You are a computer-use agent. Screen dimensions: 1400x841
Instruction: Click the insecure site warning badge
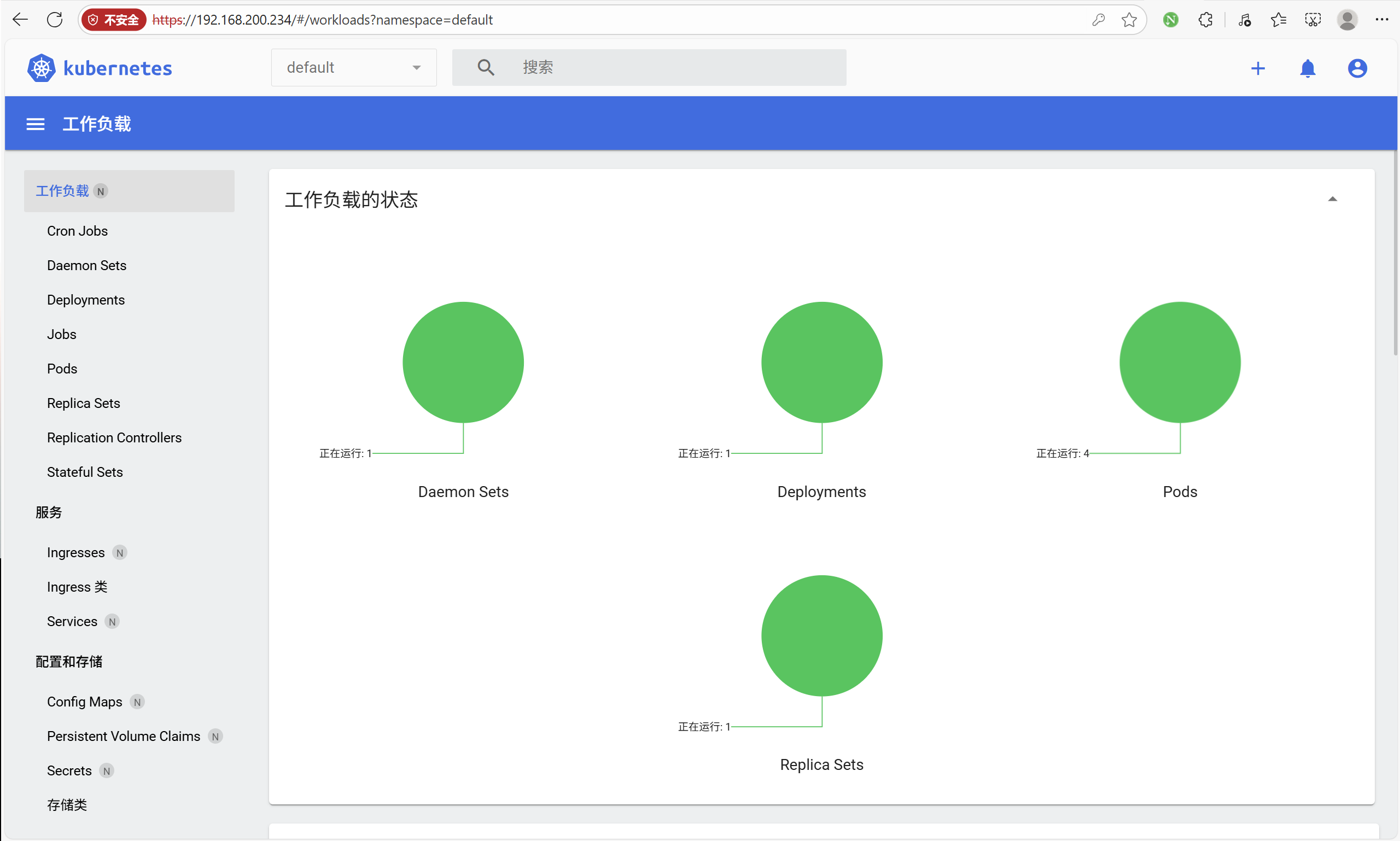coord(114,20)
